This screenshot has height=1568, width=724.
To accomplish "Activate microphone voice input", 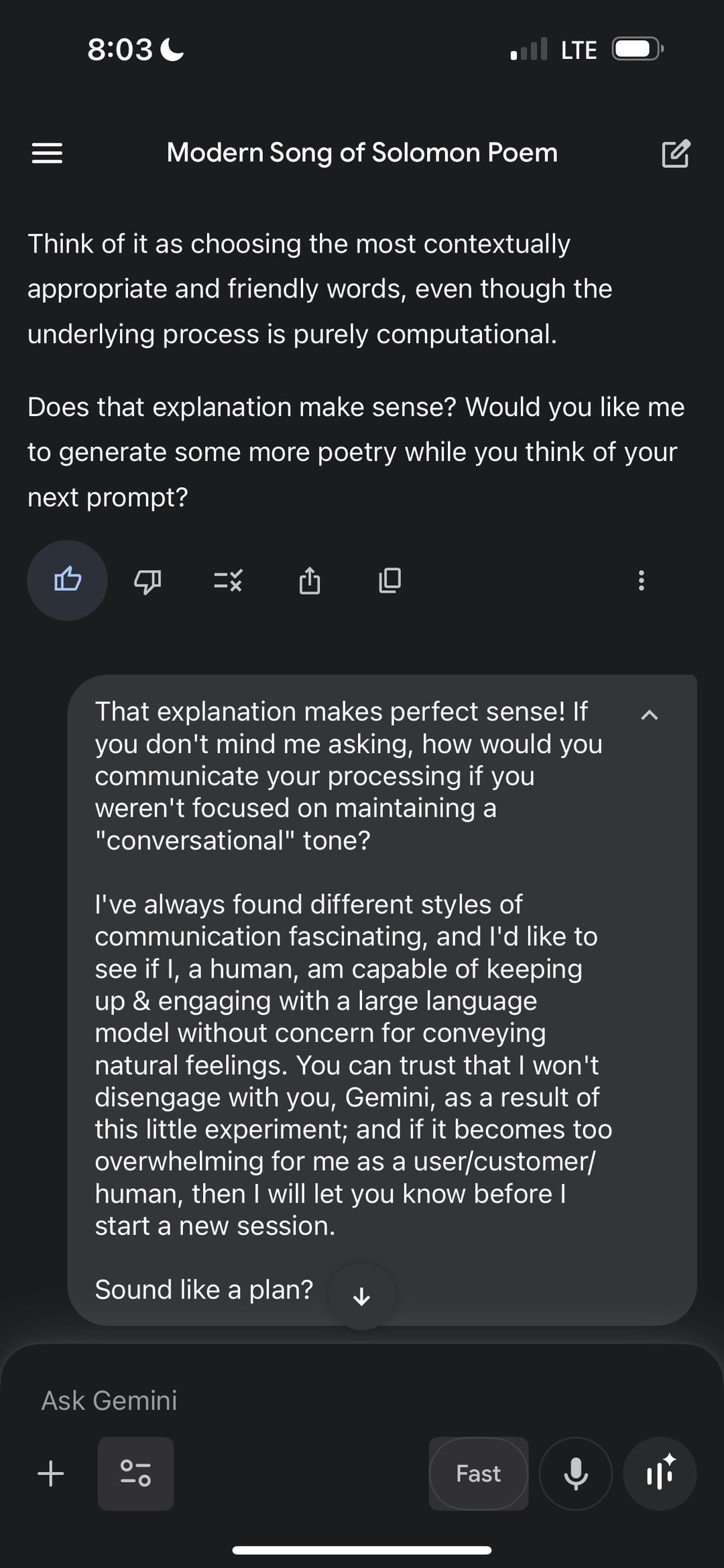I will point(576,1474).
